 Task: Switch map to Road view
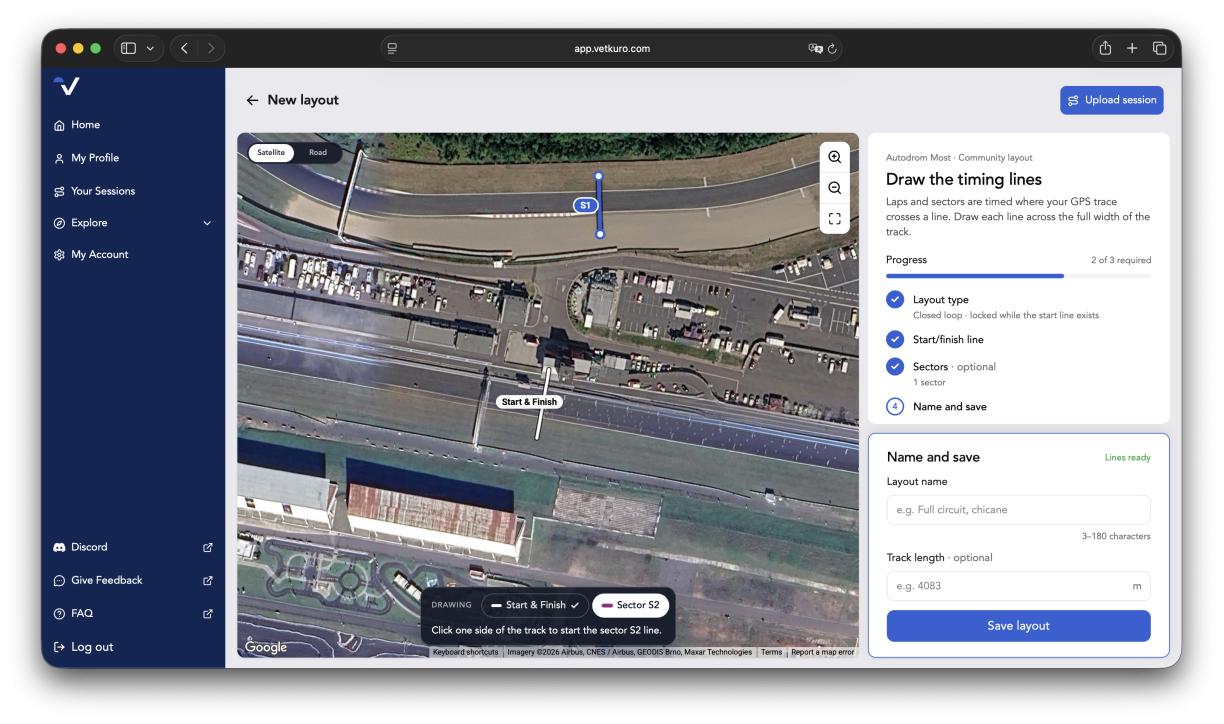(x=318, y=153)
